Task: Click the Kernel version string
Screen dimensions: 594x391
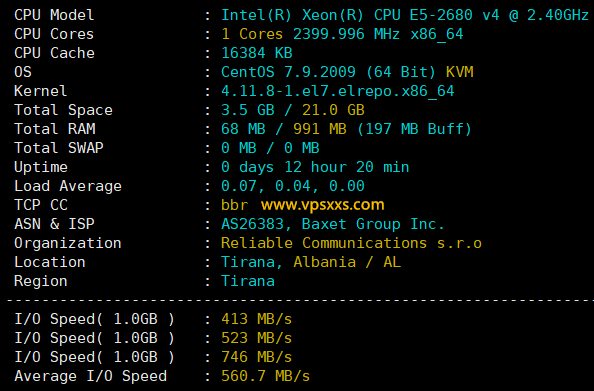Action: [338, 91]
